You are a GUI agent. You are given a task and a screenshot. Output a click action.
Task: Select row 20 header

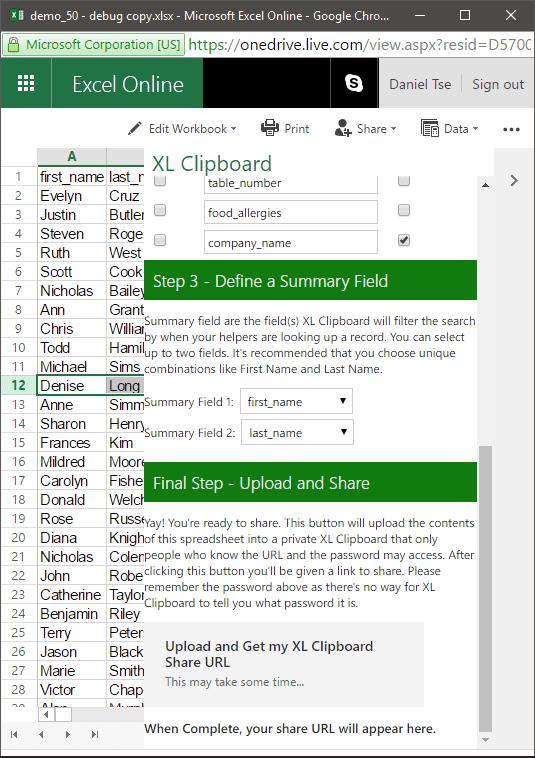(x=18, y=537)
